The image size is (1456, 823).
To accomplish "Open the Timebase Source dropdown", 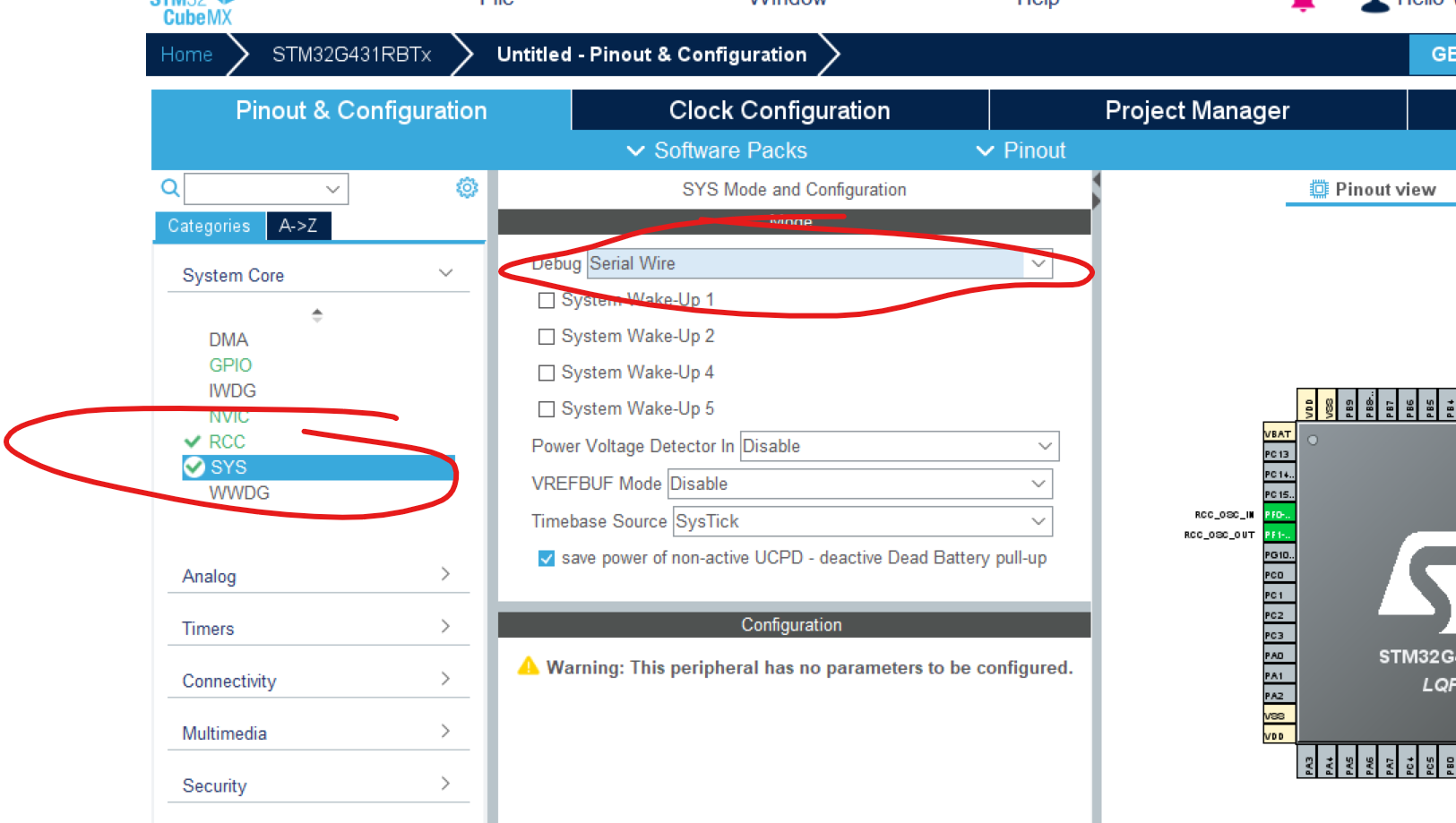I will [863, 521].
